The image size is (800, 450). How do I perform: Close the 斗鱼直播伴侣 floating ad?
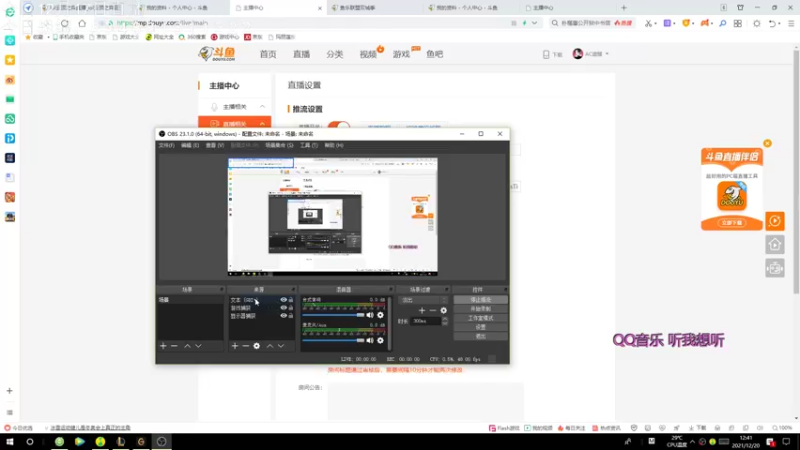(x=767, y=143)
